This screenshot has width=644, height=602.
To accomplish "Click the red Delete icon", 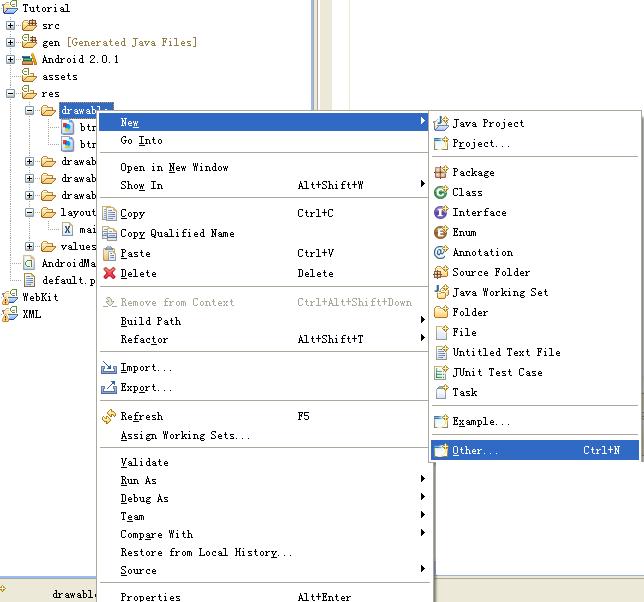I will 109,273.
